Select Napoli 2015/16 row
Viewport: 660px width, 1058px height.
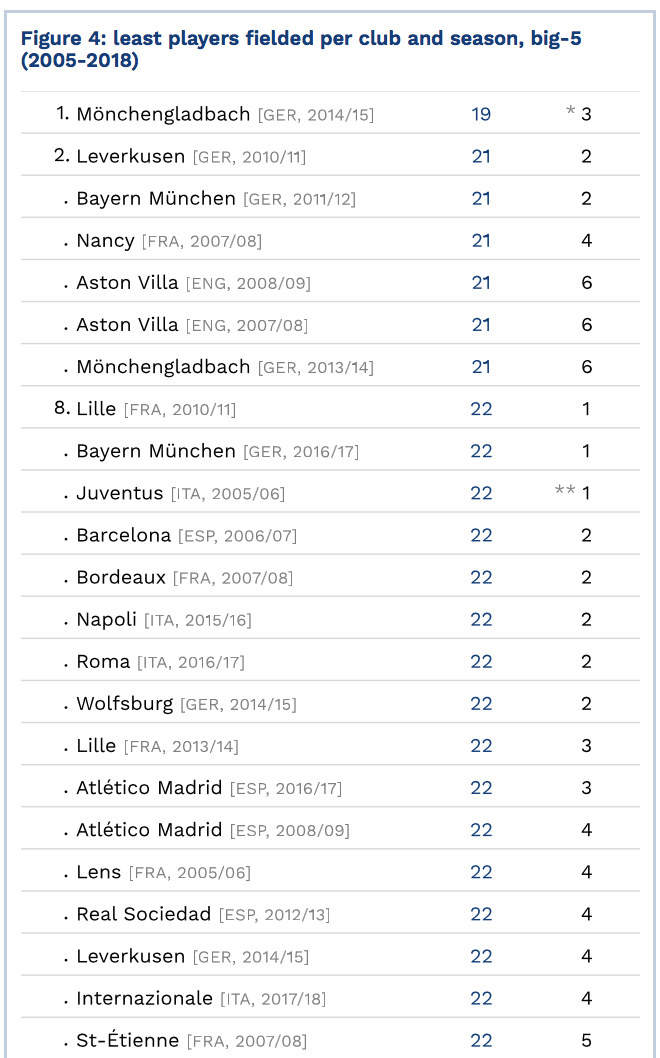[330, 619]
